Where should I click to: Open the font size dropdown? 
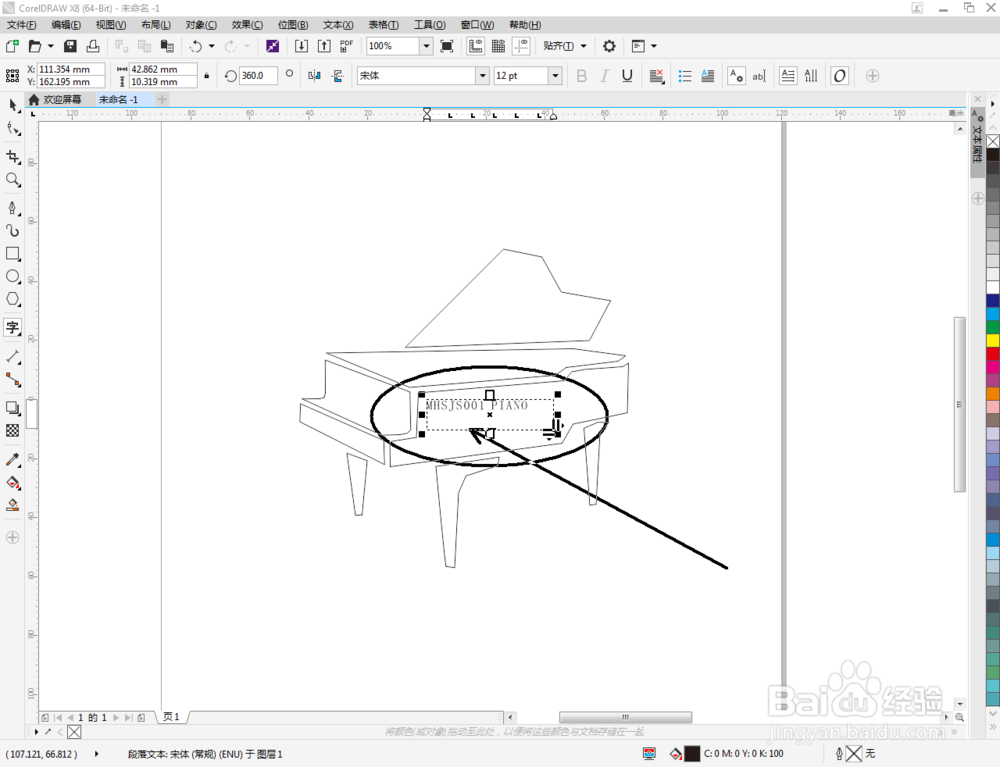(x=555, y=76)
